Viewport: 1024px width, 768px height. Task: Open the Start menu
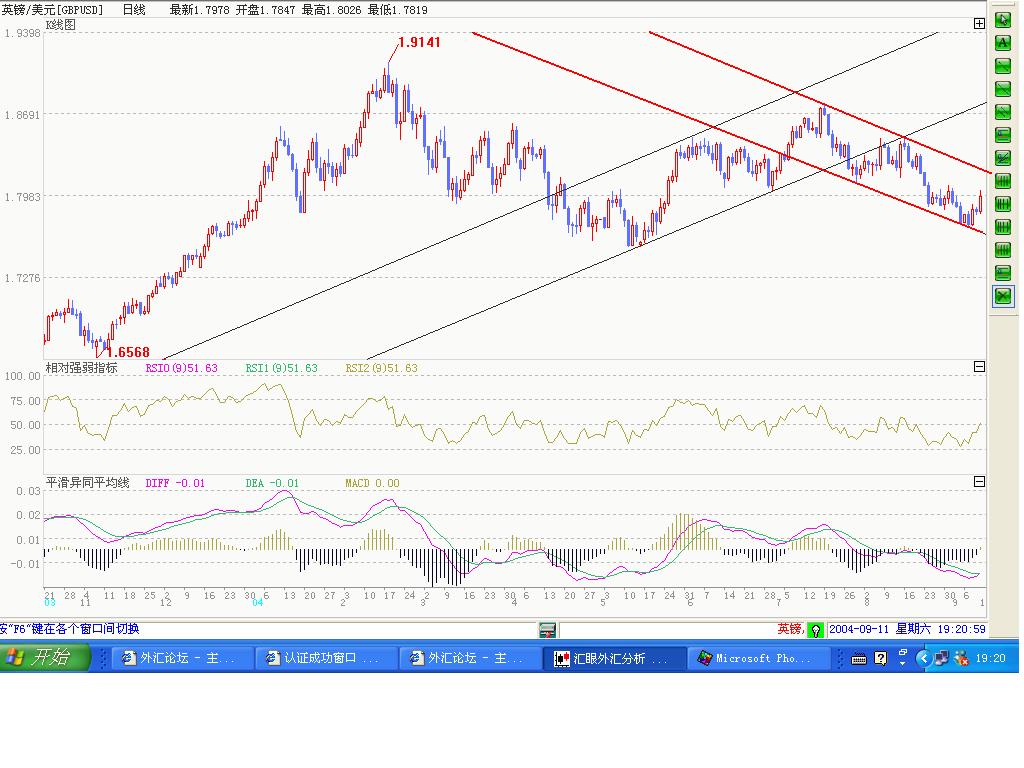(44, 657)
